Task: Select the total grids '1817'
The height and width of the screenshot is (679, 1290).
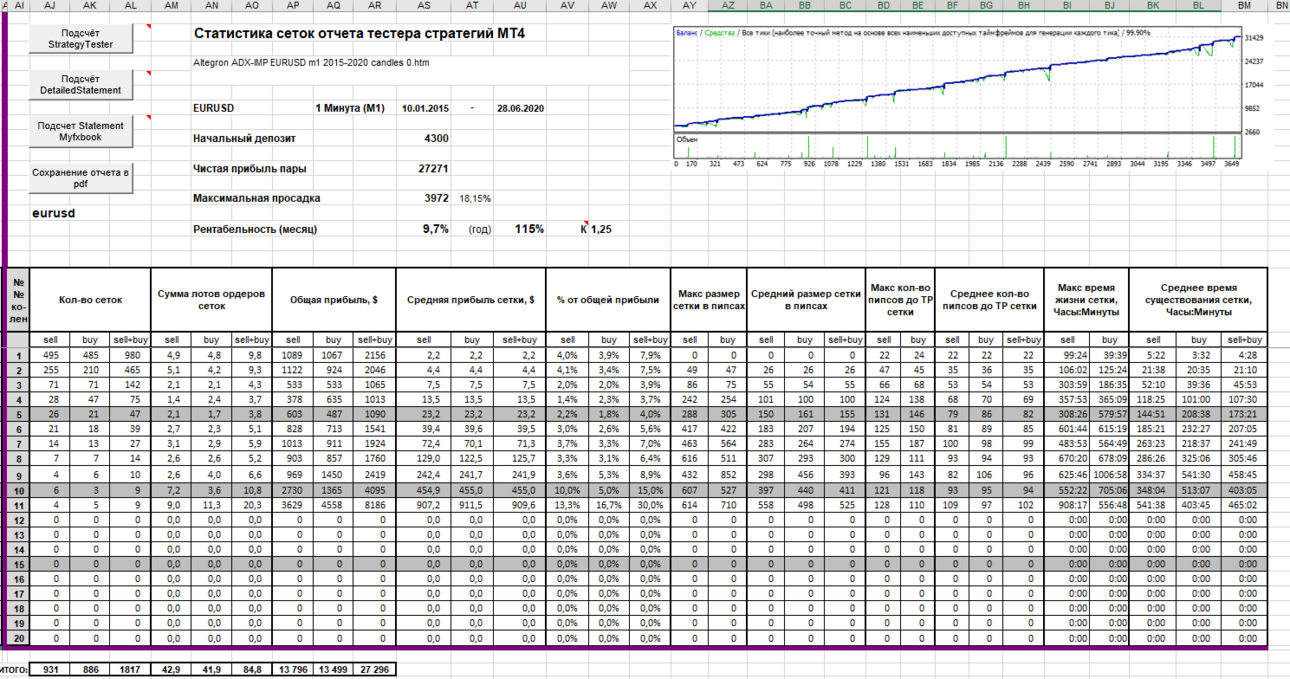Action: [130, 669]
